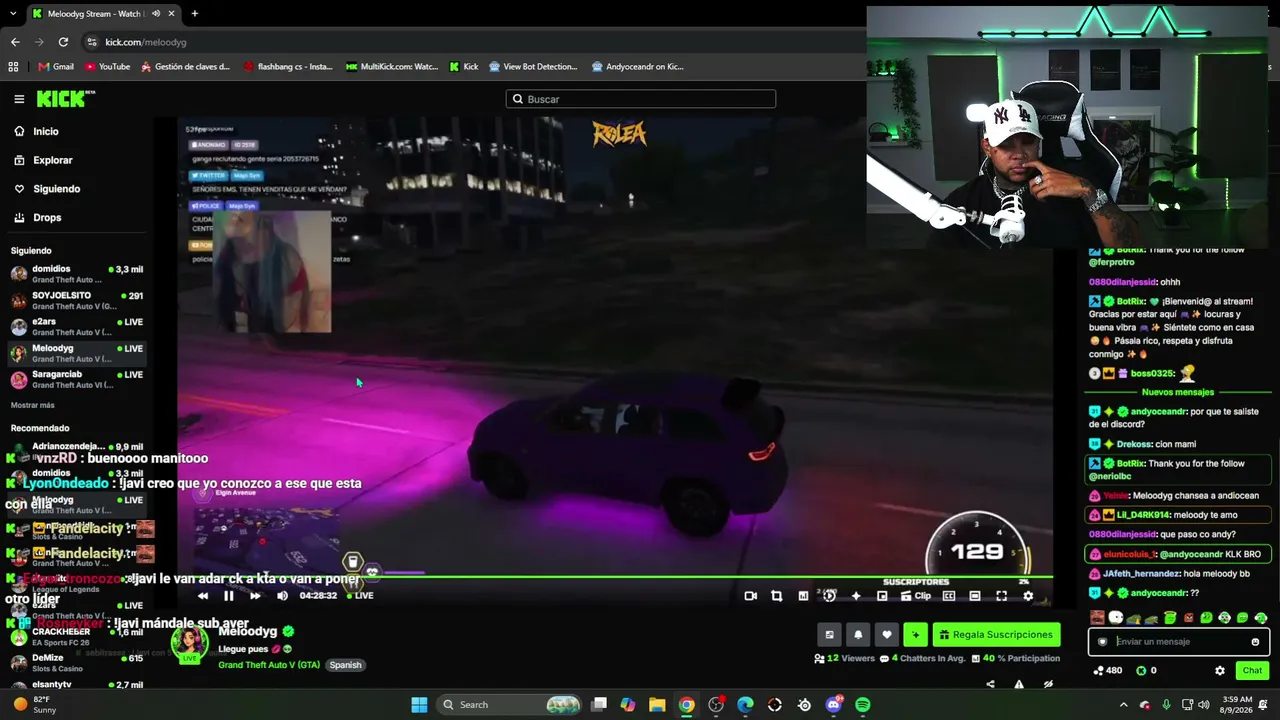The width and height of the screenshot is (1280, 720).
Task: Click the green follow plus button
Action: coord(915,635)
